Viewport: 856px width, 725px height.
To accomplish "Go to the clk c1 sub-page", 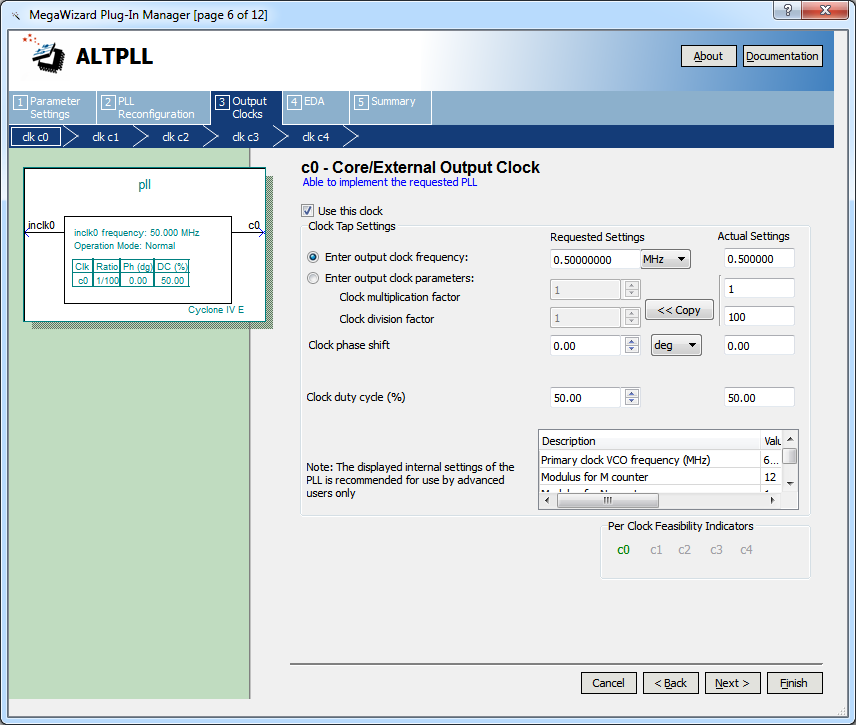I will point(106,137).
